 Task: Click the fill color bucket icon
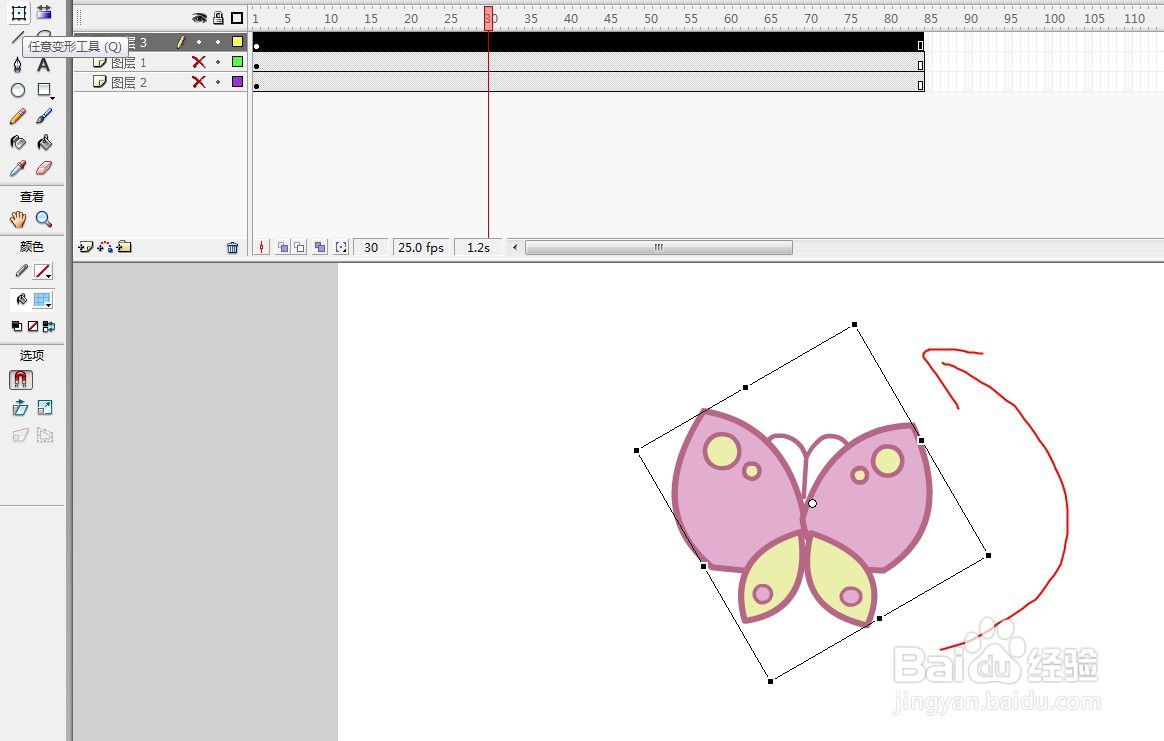click(22, 300)
